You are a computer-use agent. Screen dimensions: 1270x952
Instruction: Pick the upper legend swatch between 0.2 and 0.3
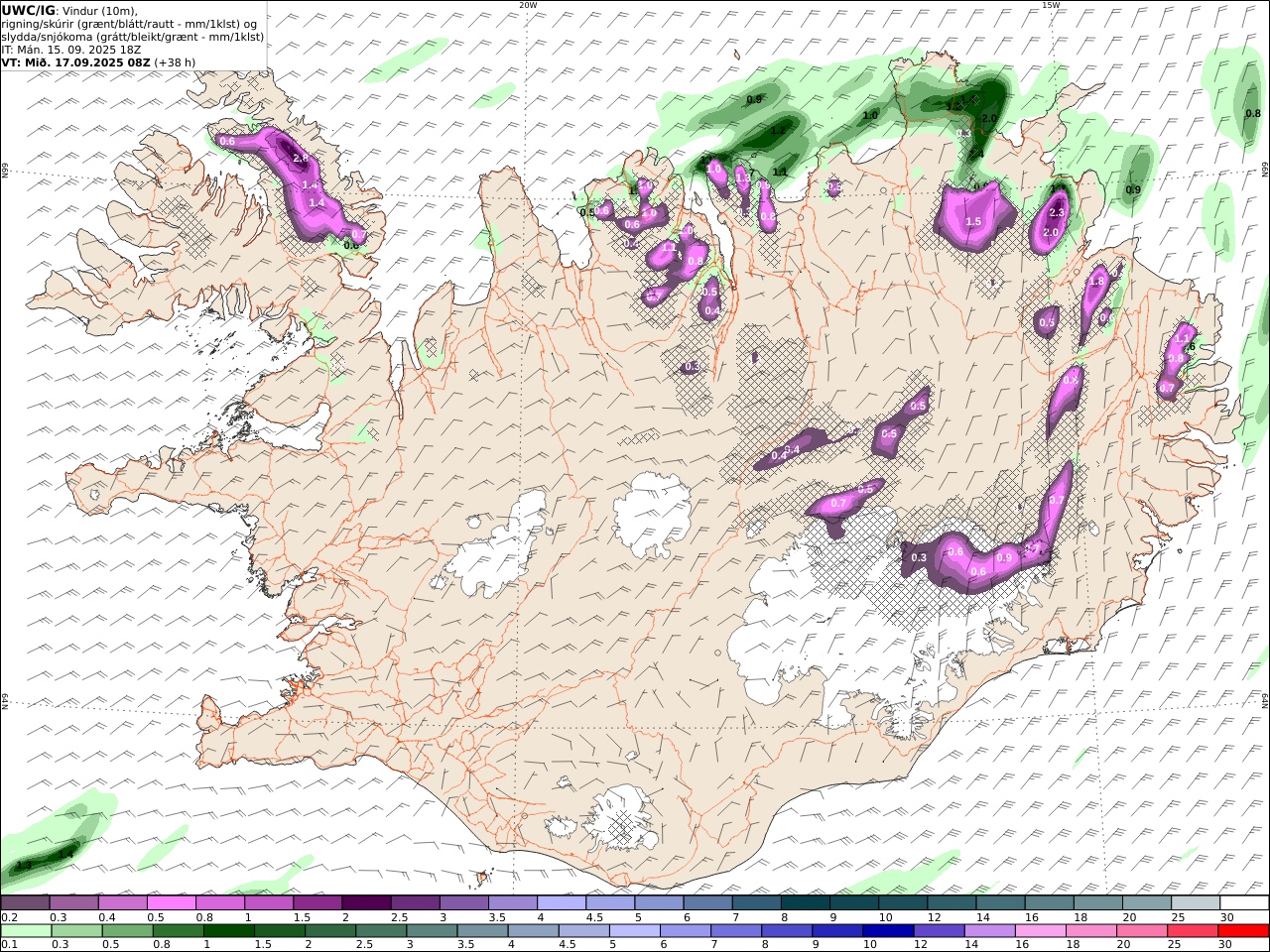[25, 902]
